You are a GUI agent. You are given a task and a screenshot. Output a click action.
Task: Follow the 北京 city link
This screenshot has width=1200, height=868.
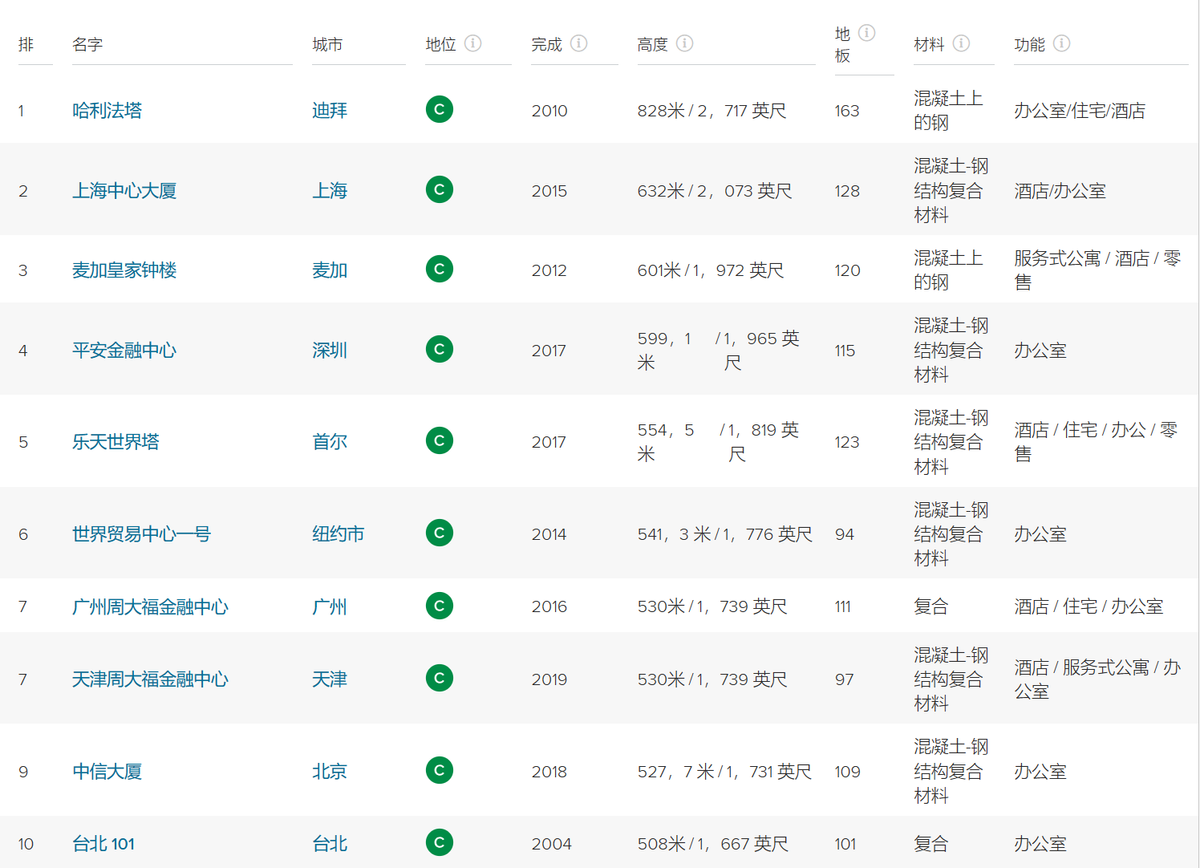pos(330,771)
